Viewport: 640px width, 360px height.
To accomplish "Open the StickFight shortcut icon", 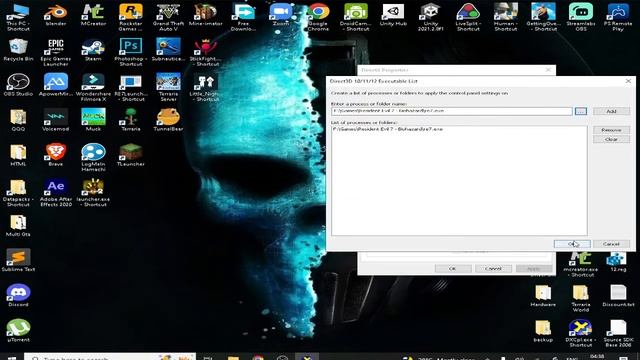I will [206, 52].
